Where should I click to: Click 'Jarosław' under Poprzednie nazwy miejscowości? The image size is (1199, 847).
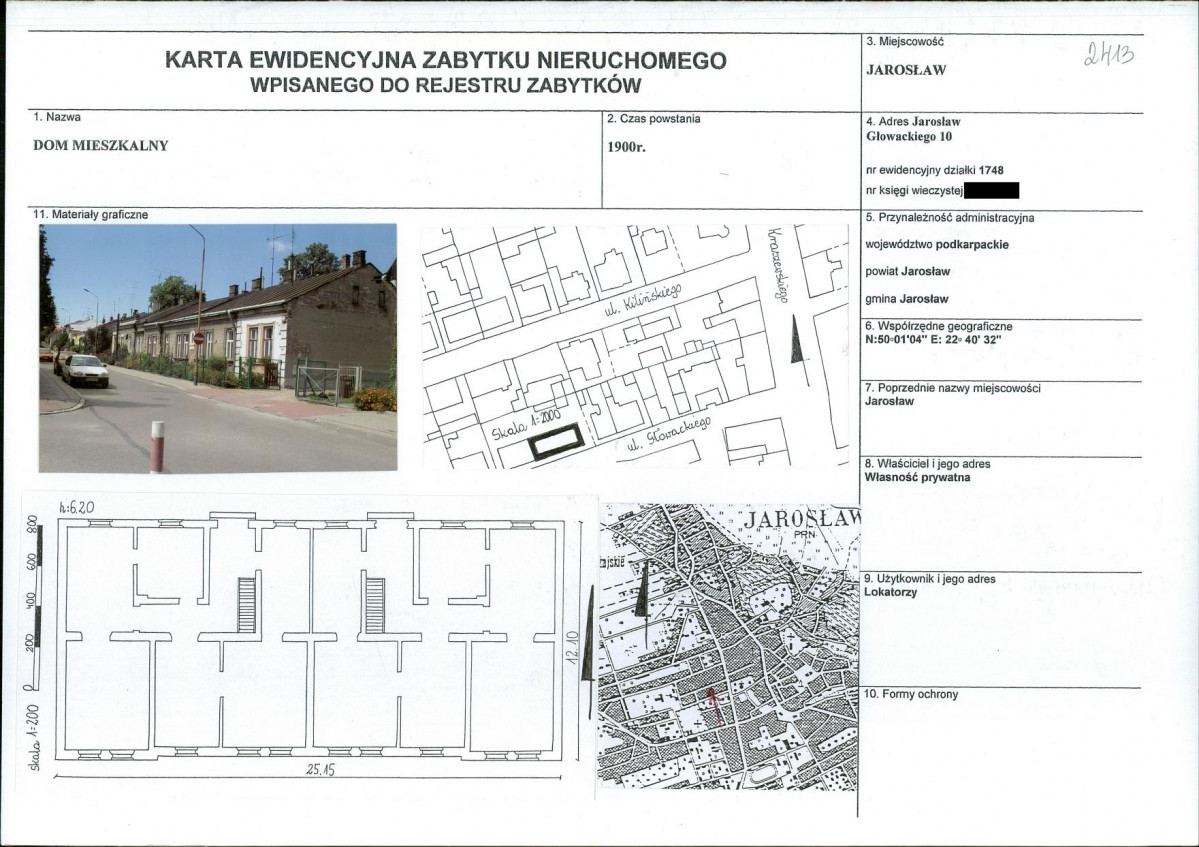(889, 401)
